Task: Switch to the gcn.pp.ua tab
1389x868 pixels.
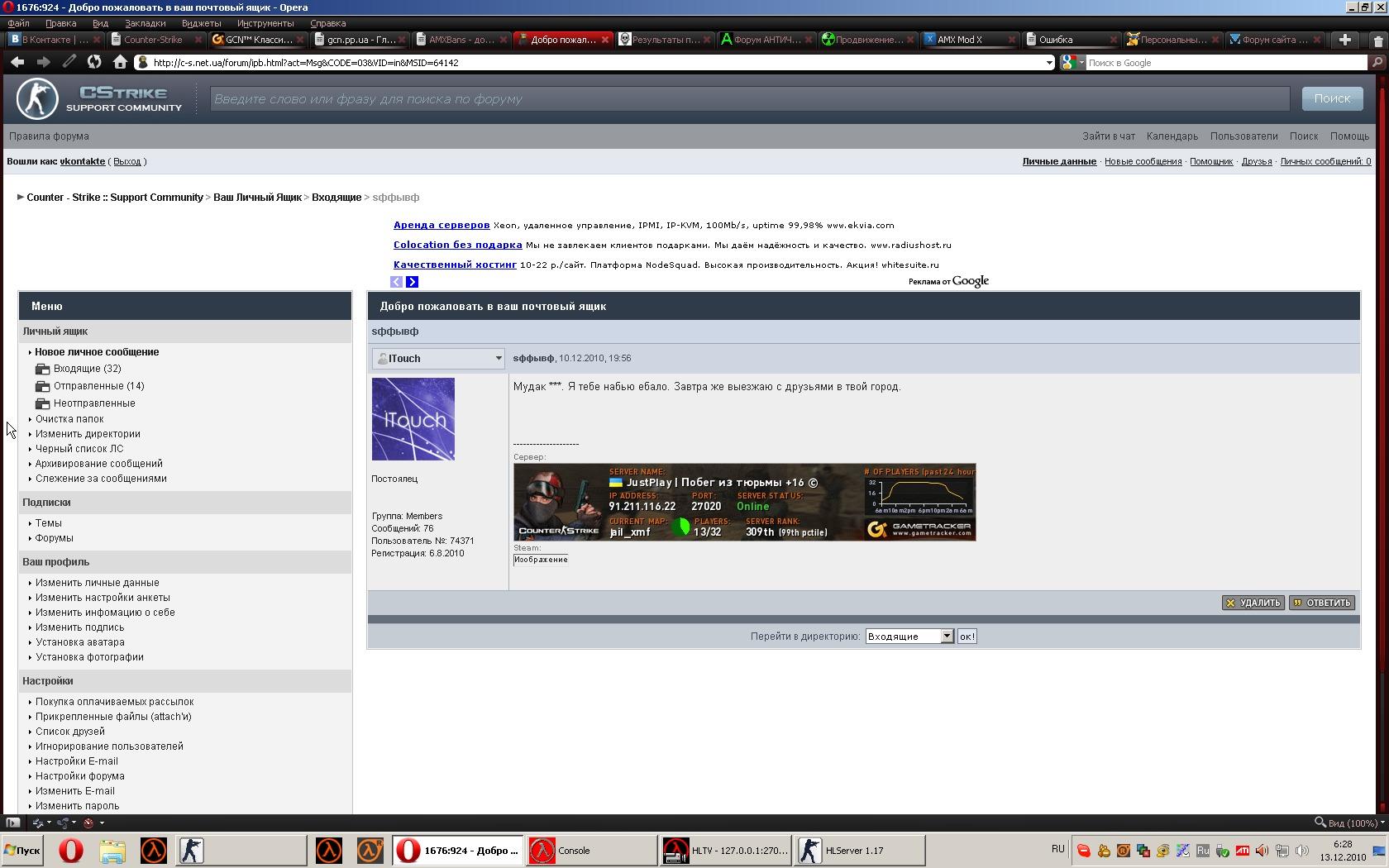Action: 360,40
